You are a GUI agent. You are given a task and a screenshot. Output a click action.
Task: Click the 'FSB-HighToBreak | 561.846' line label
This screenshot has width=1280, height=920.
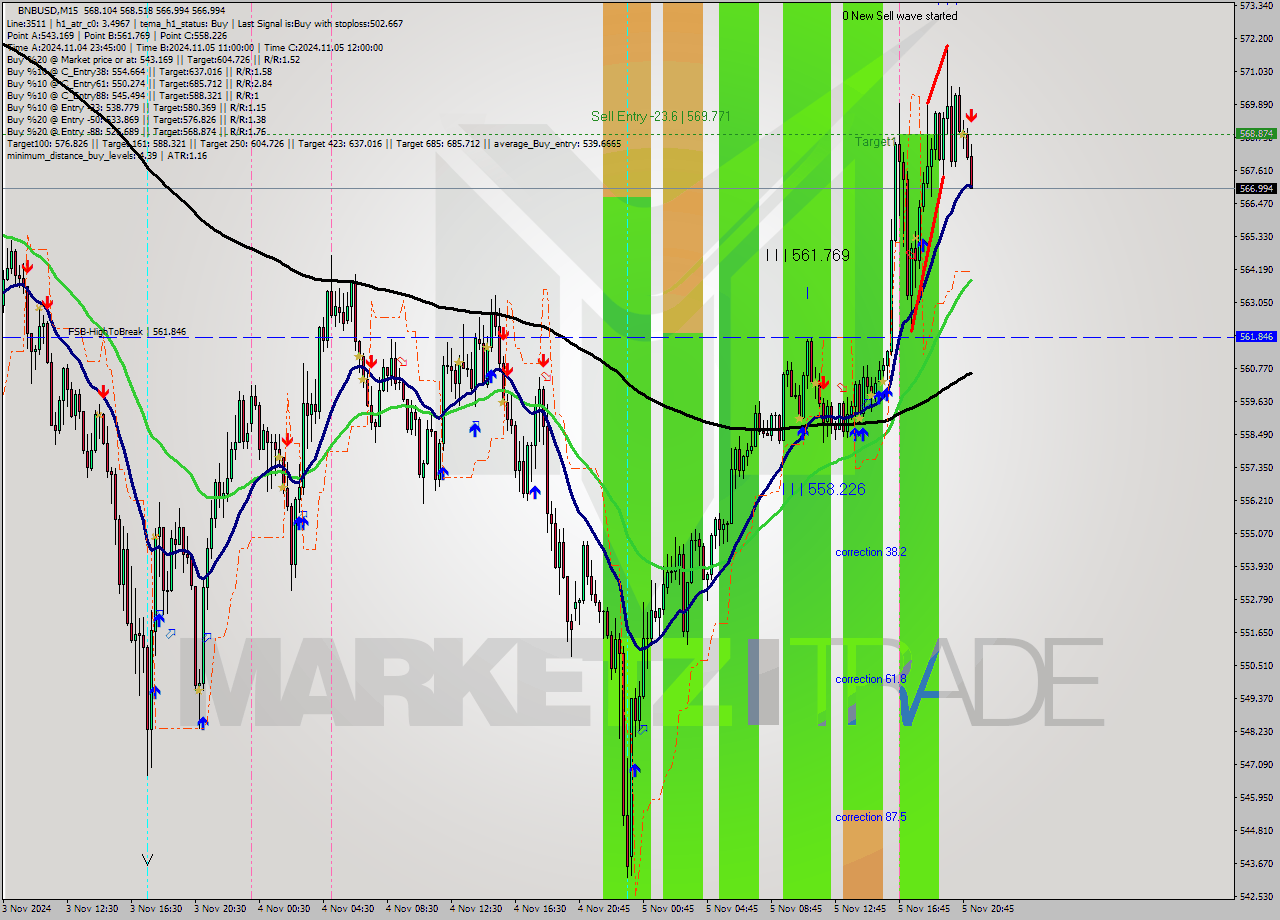tap(127, 331)
